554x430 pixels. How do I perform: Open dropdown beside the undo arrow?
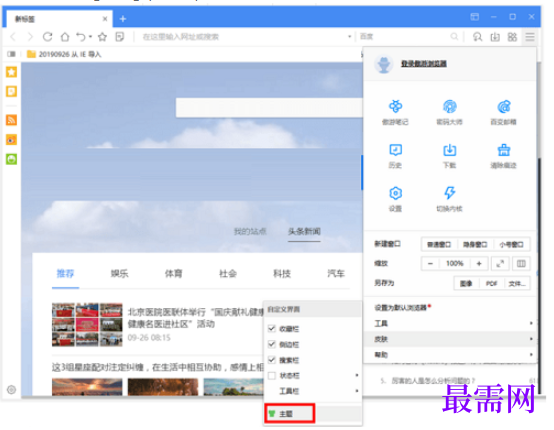point(90,37)
